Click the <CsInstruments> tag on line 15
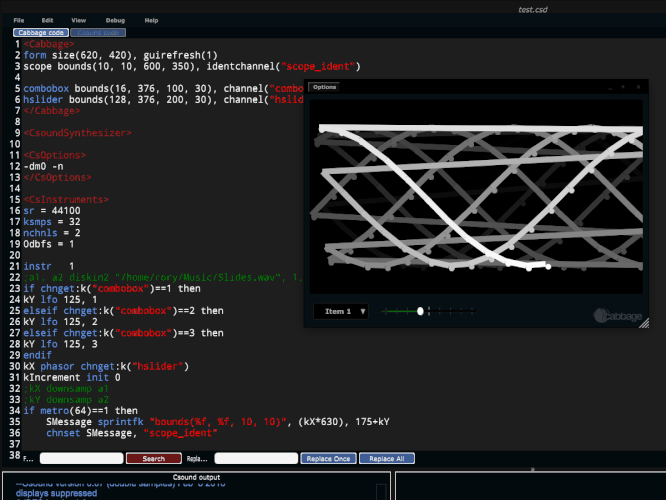Viewport: 666px width, 500px height. tap(66, 200)
